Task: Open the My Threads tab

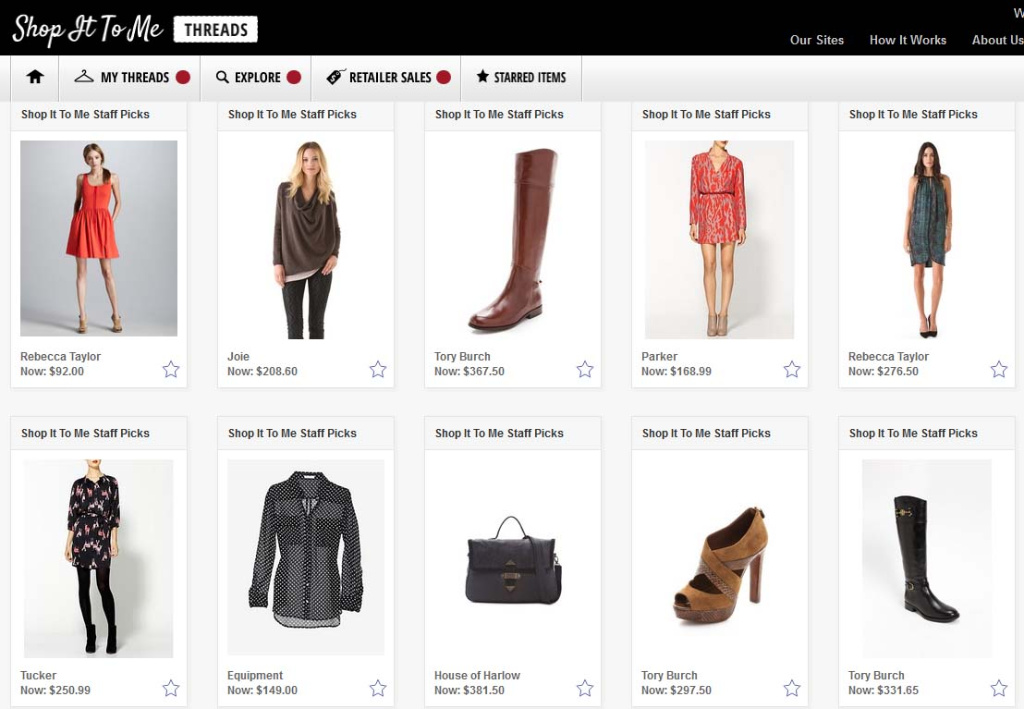Action: click(x=129, y=78)
